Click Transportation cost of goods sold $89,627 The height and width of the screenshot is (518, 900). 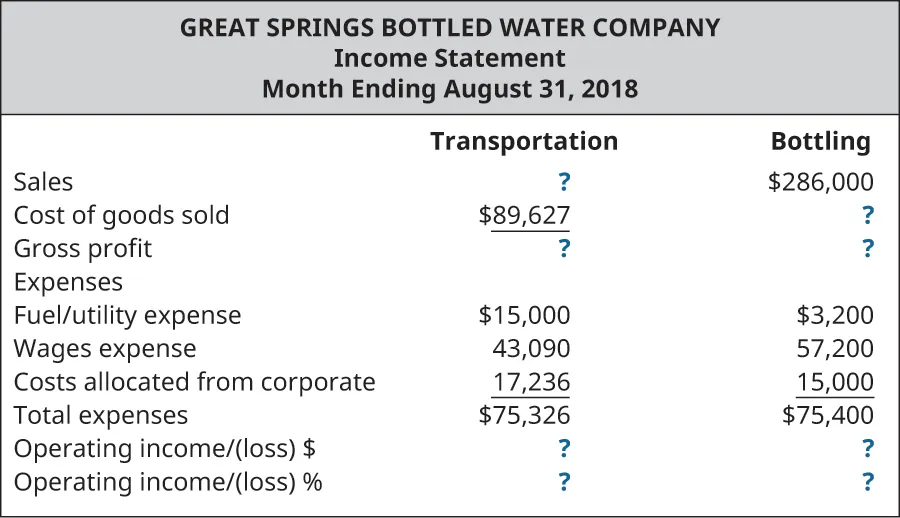(525, 215)
